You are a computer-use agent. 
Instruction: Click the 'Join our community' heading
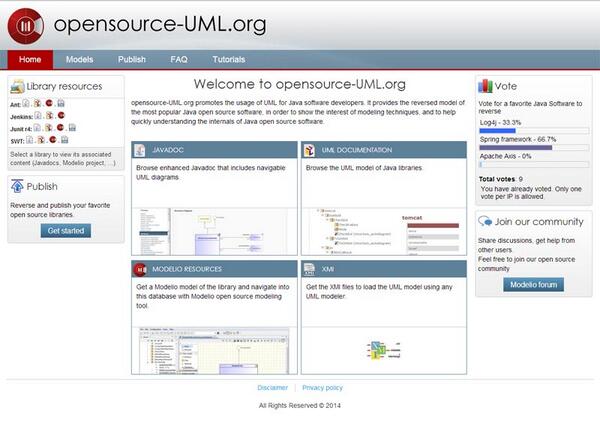539,222
